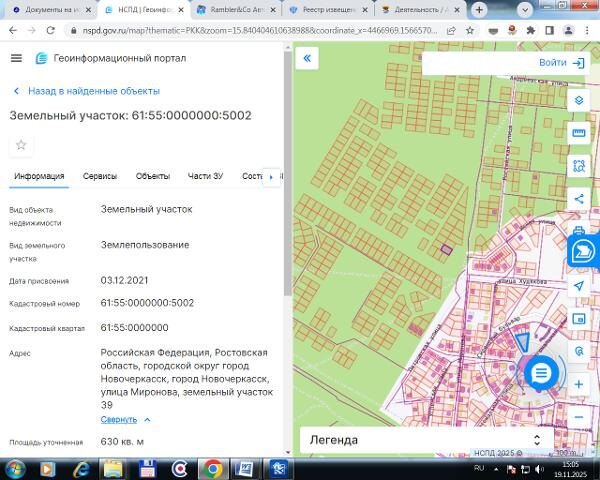Open the round chat bubble button

(541, 372)
